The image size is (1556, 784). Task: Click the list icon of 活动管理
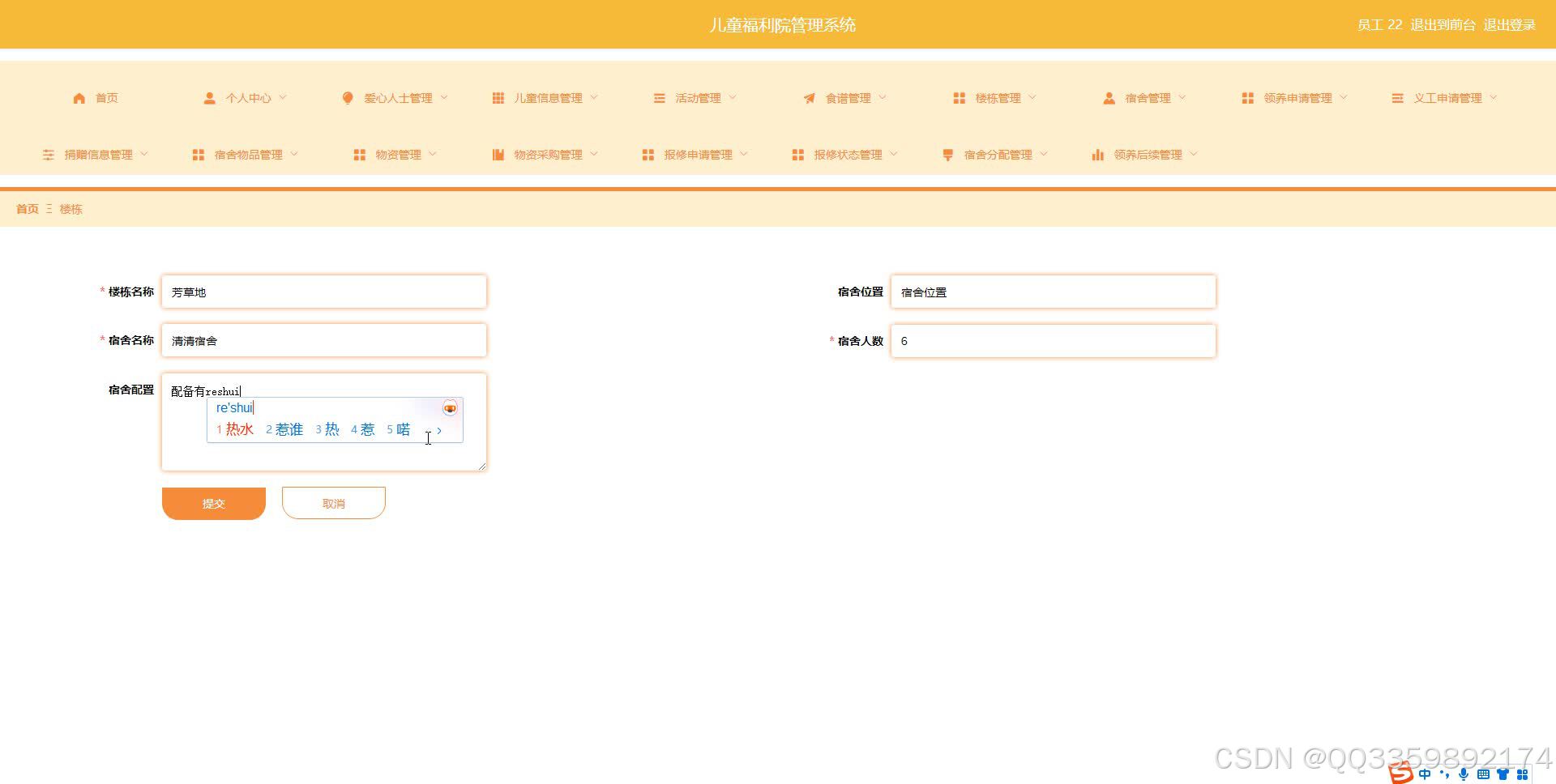pyautogui.click(x=660, y=98)
